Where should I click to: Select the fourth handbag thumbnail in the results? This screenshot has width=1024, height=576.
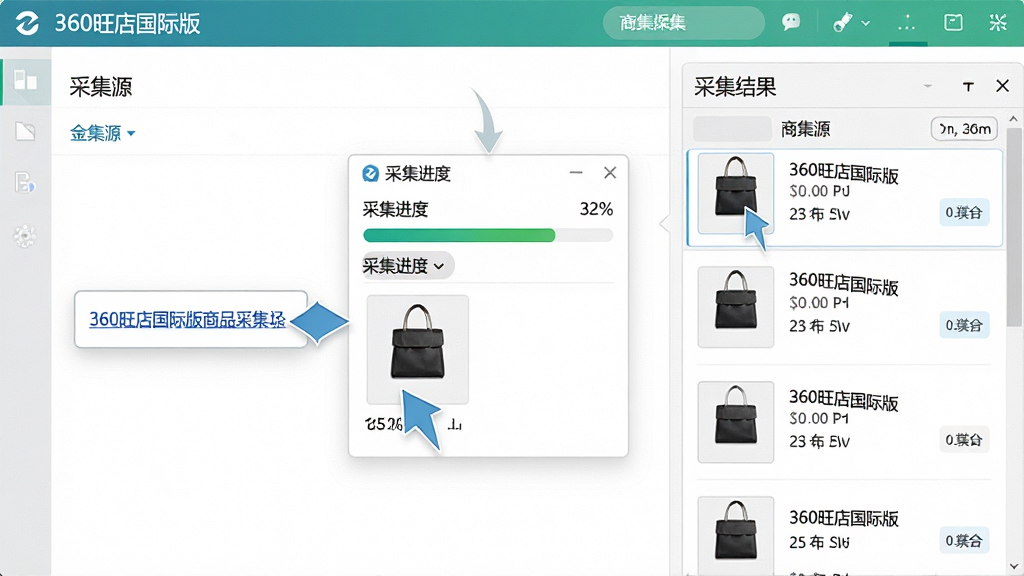point(735,536)
